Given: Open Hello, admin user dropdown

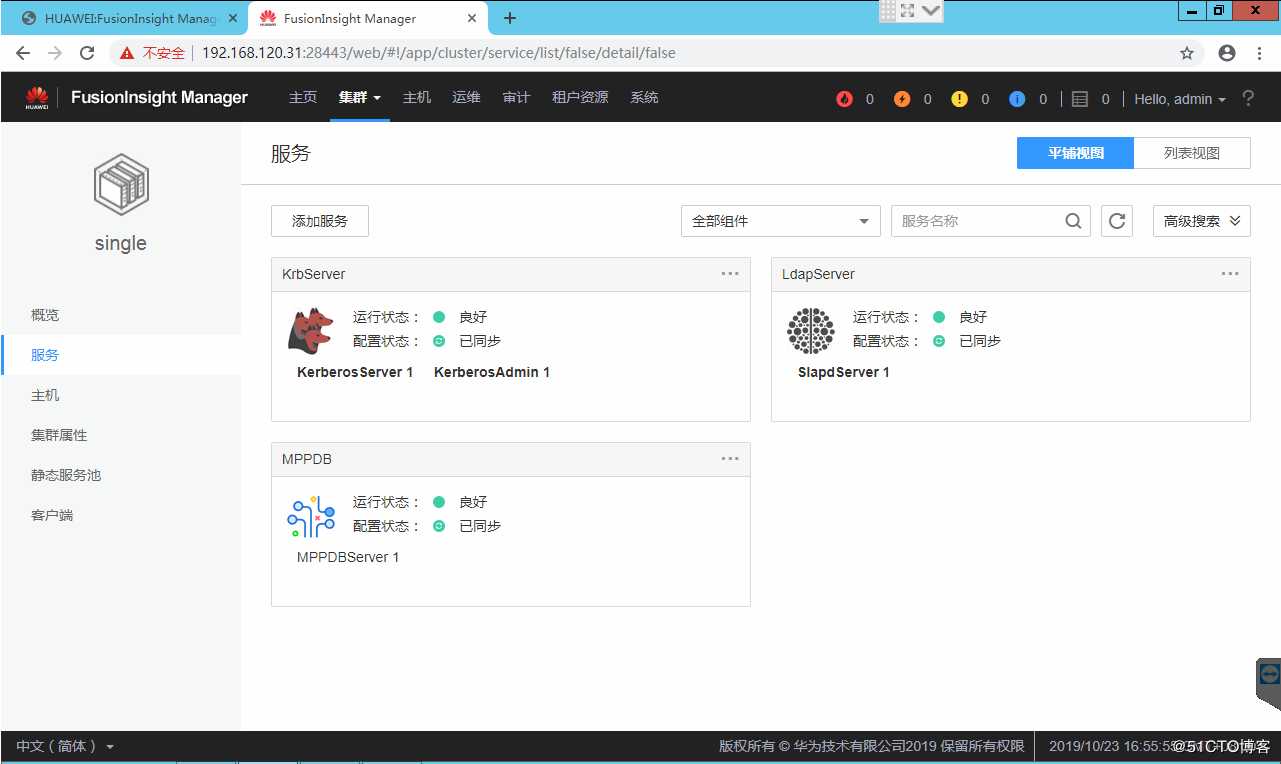Looking at the screenshot, I should [1180, 99].
